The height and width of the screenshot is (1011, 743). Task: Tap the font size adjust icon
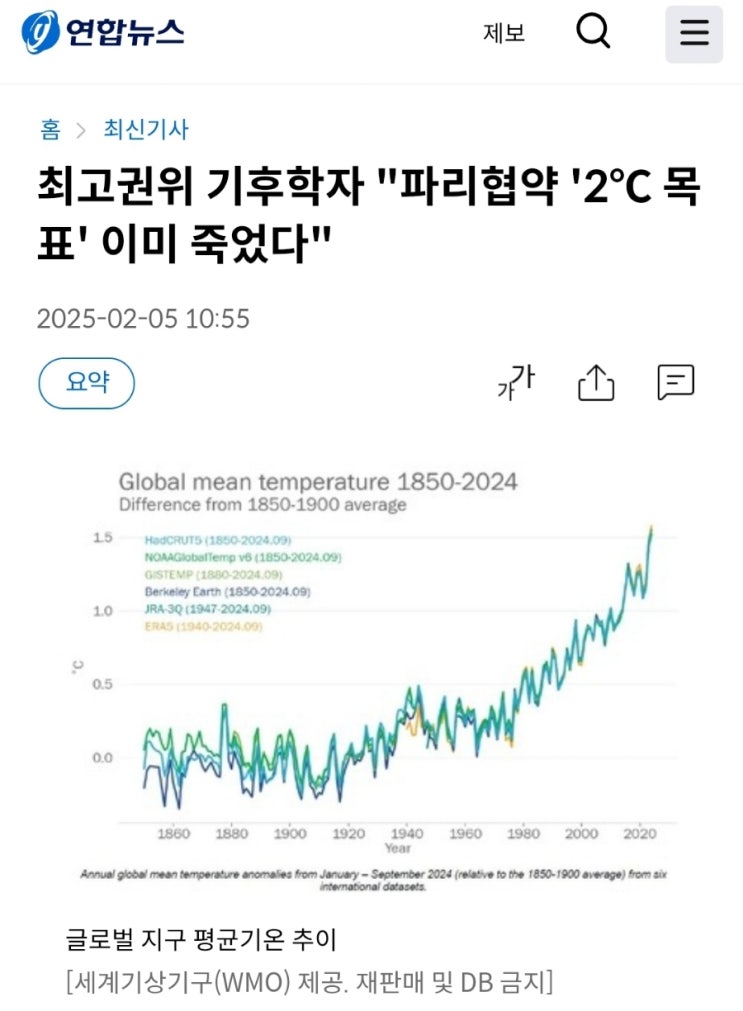click(x=516, y=382)
